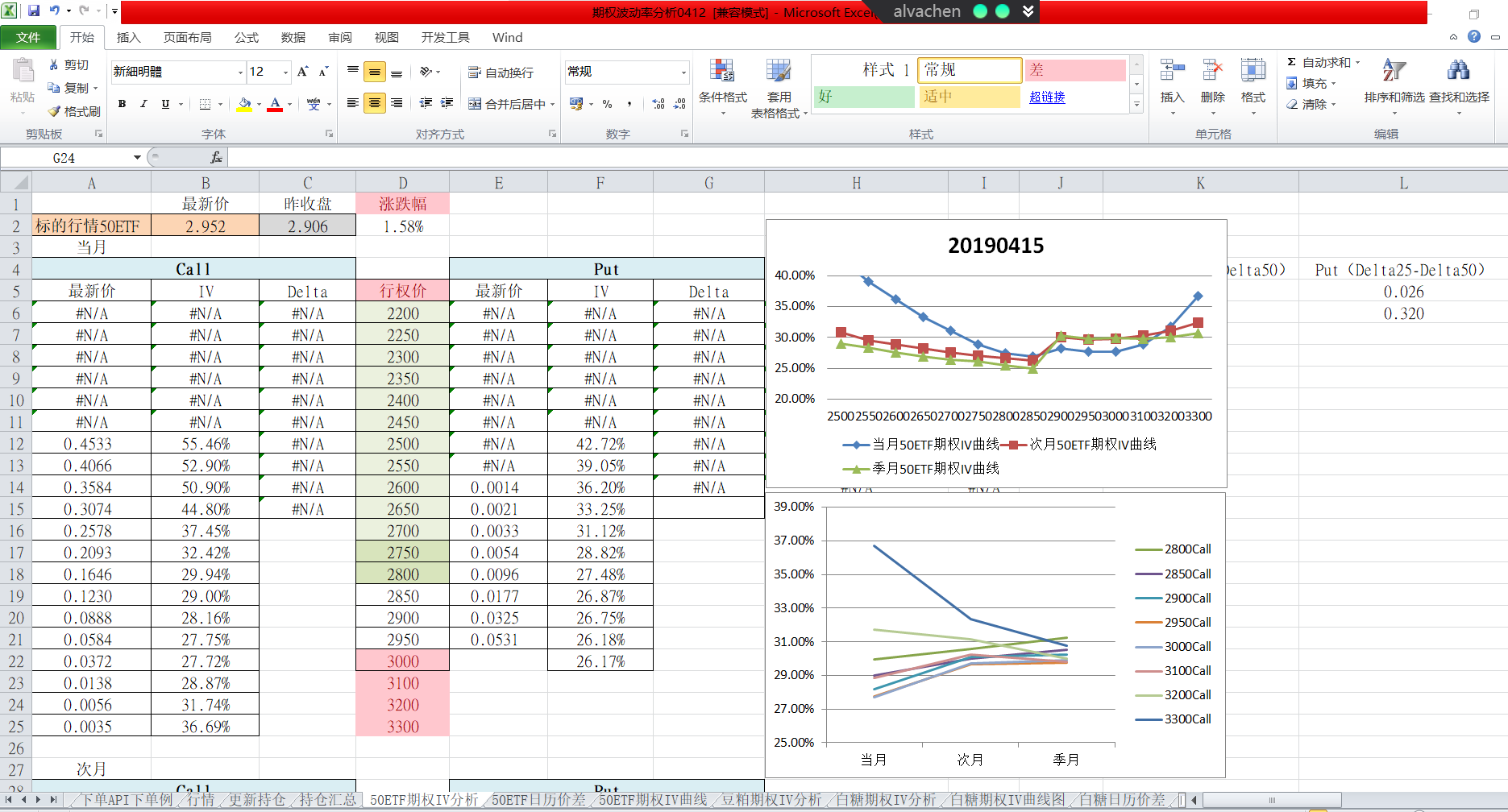The height and width of the screenshot is (812, 1508).
Task: Expand the Name Box dropdown arrow
Action: coord(137,158)
